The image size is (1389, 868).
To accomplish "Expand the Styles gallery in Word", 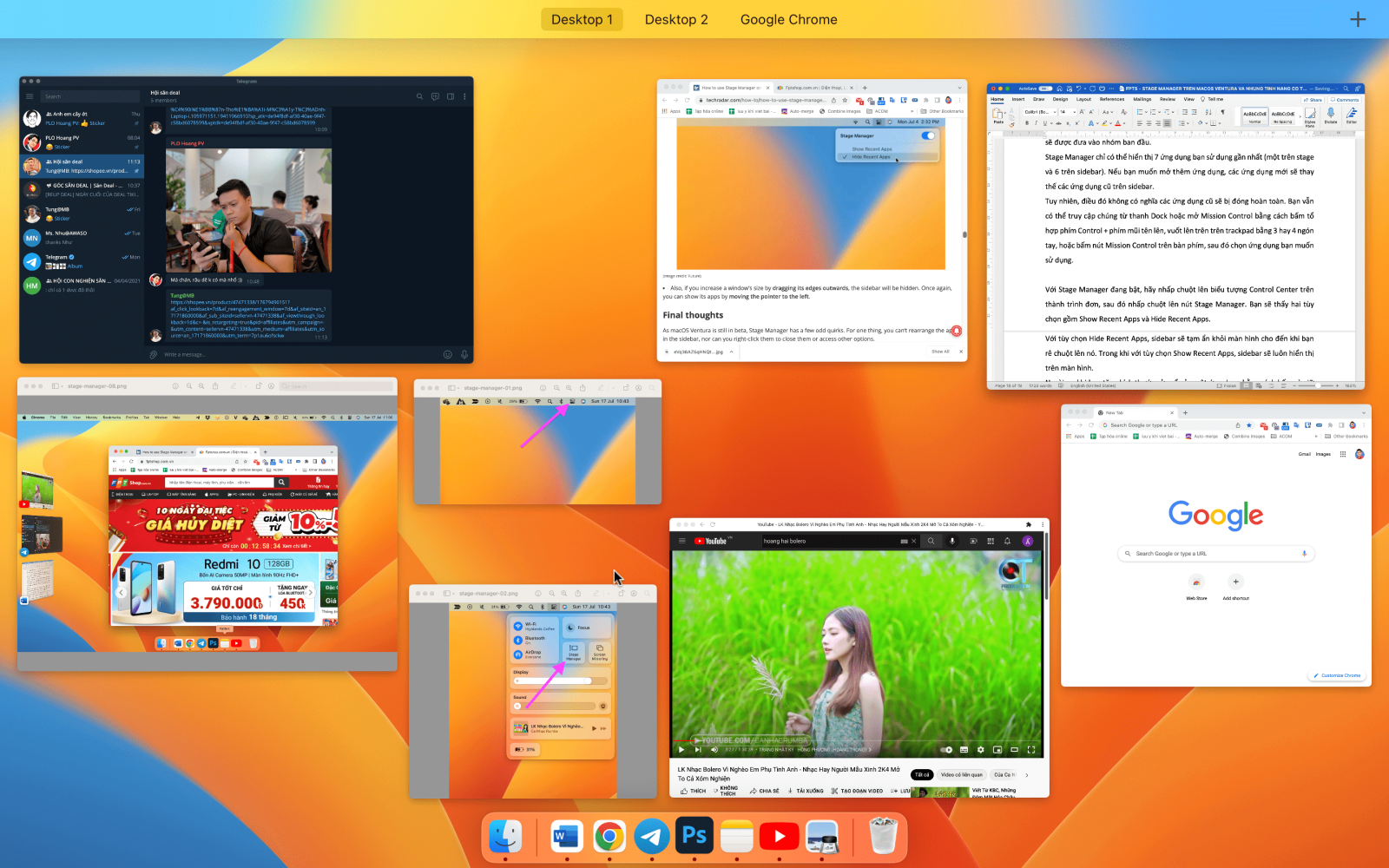I will click(x=1300, y=116).
